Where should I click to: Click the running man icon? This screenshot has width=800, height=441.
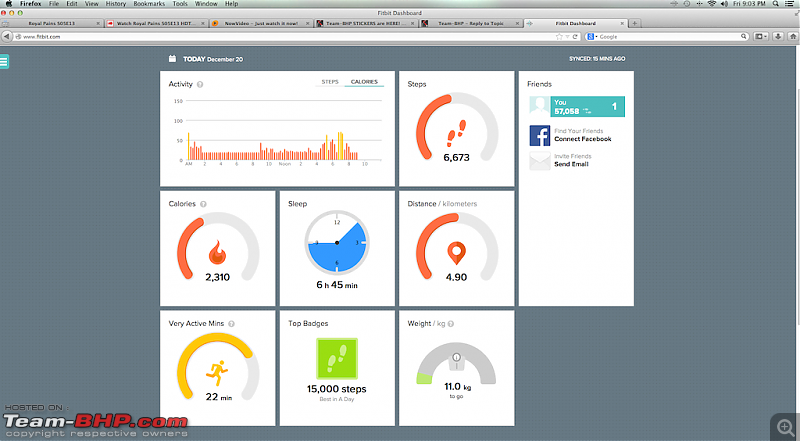217,373
